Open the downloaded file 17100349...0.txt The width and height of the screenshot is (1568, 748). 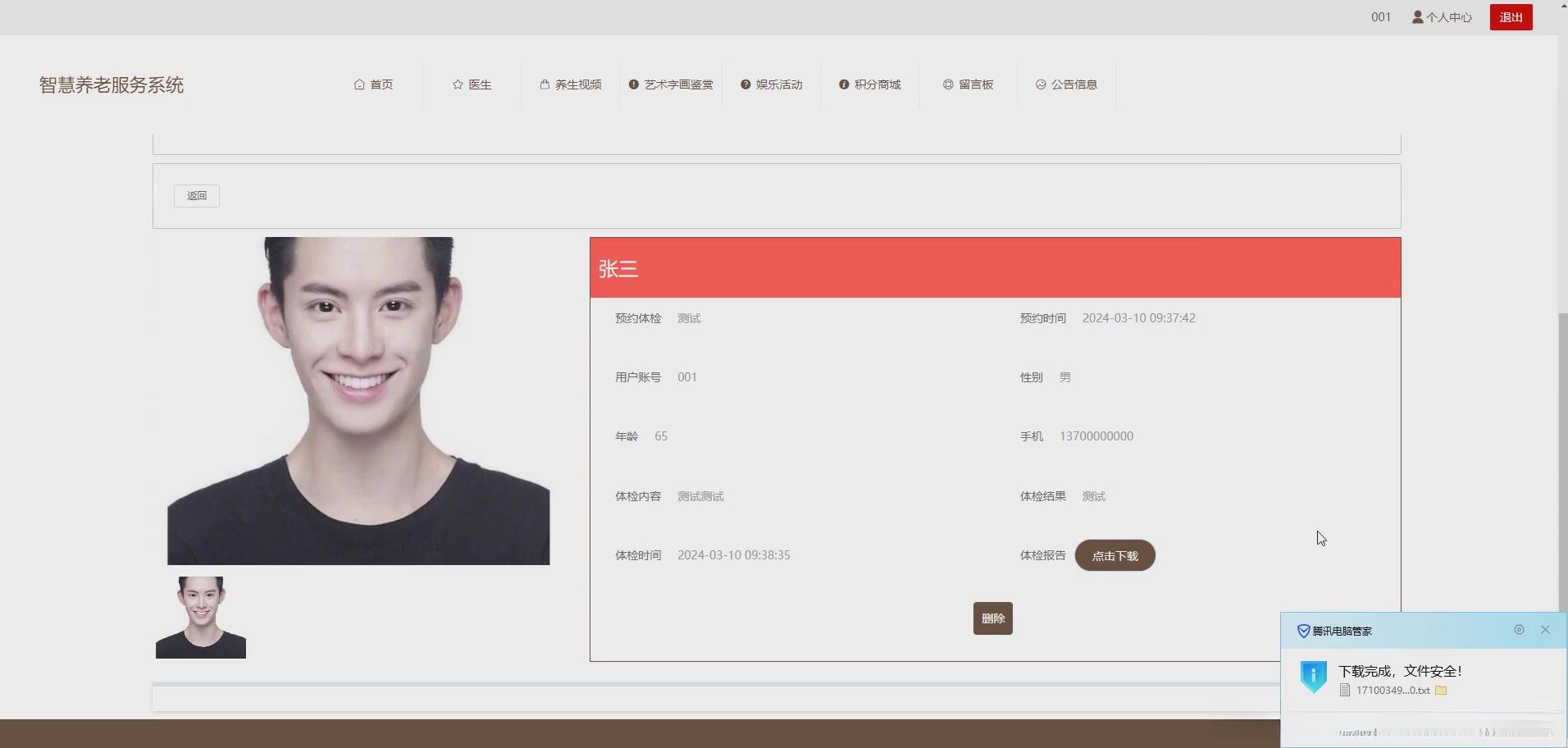[x=1393, y=691]
